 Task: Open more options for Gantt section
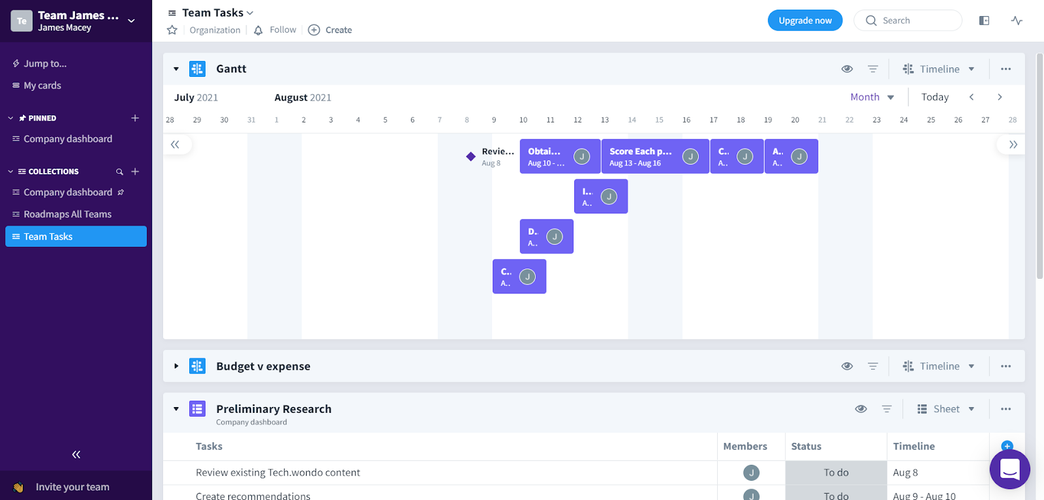[1006, 69]
